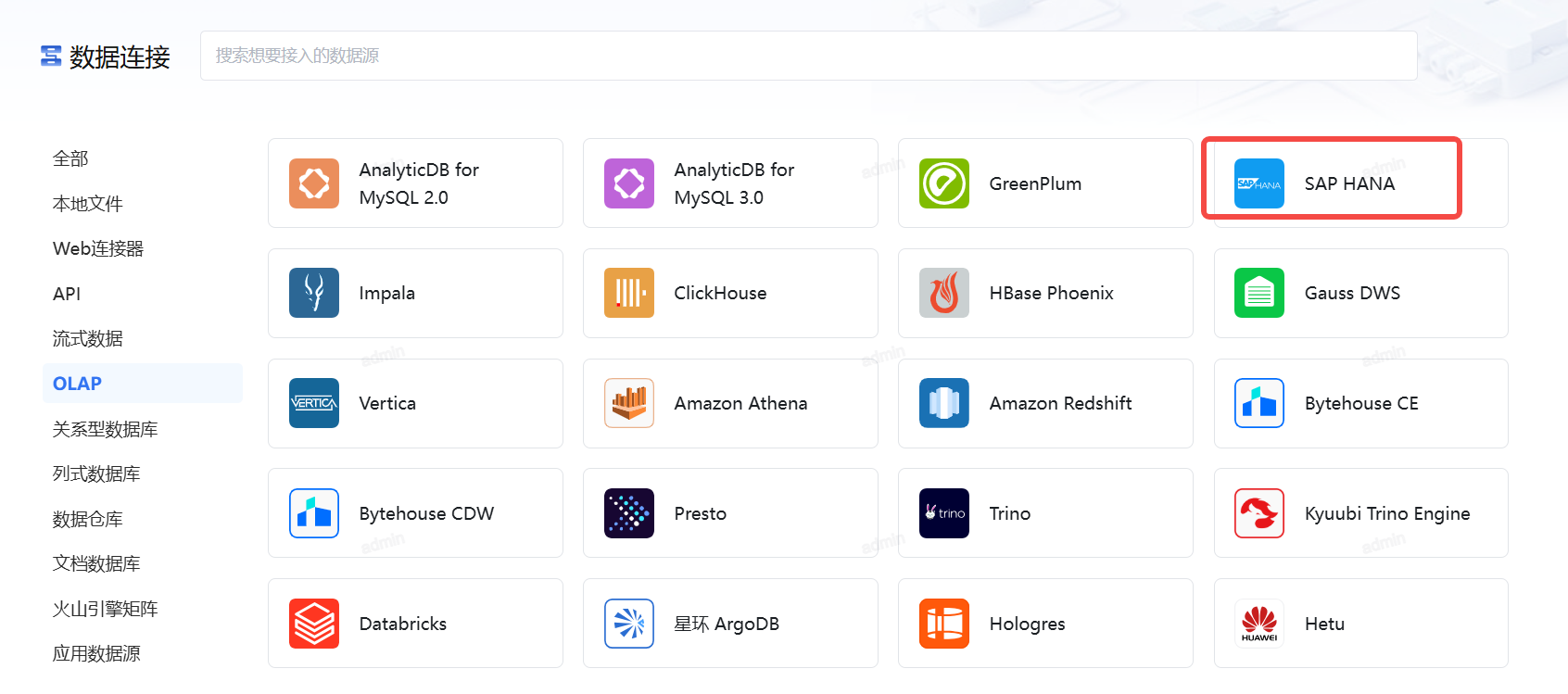Click the Huawei Hetu logo icon
The width and height of the screenshot is (1568, 694).
pos(1258,624)
